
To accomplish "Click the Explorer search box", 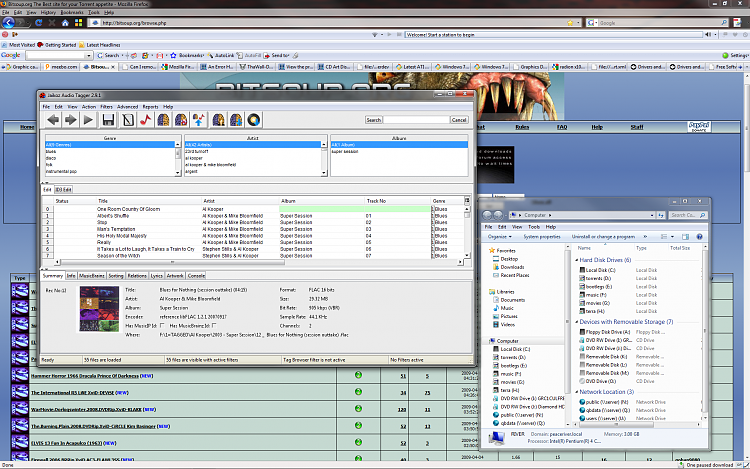I will (x=687, y=215).
